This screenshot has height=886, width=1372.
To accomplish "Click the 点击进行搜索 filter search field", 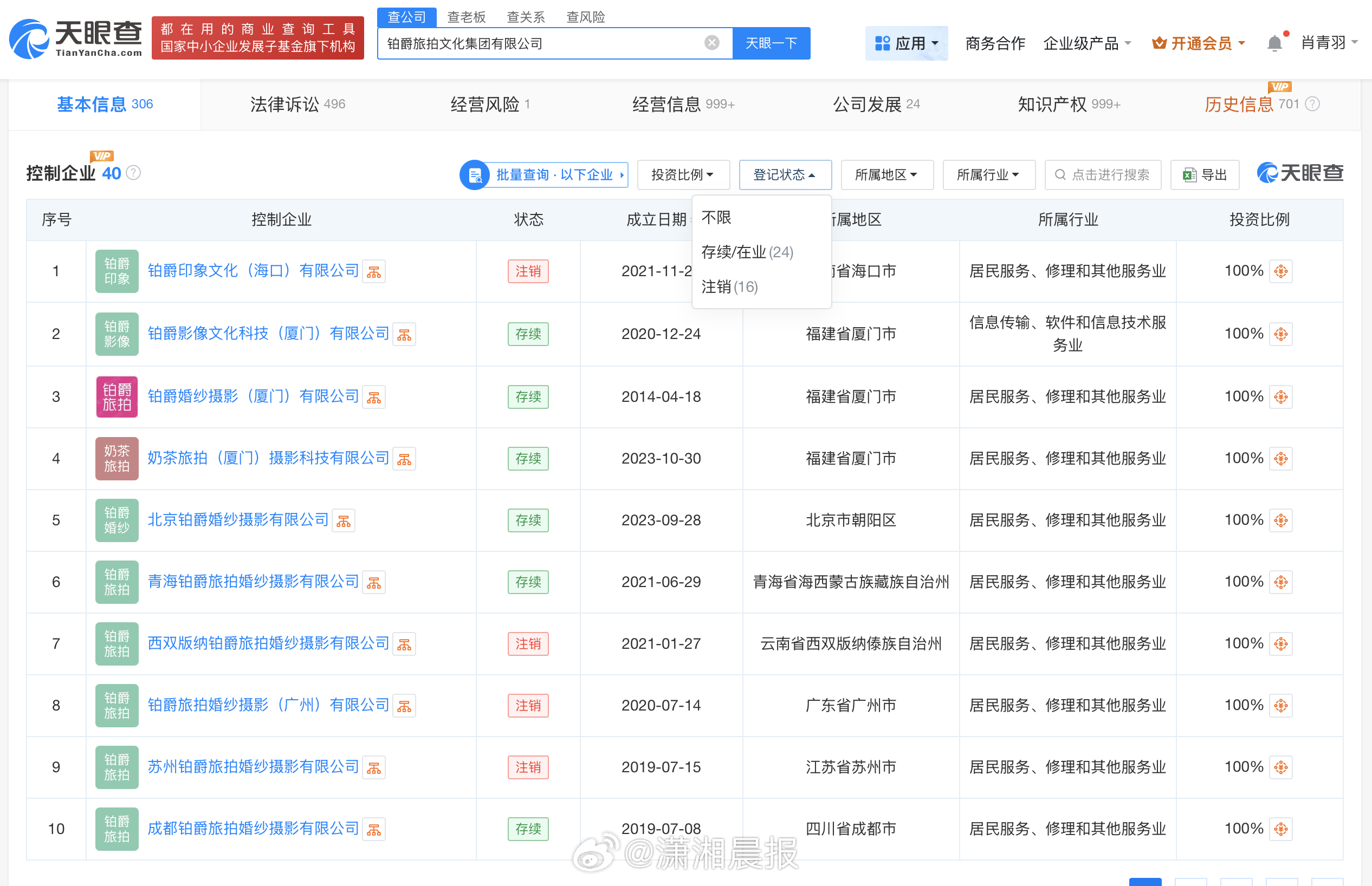I will point(1103,175).
